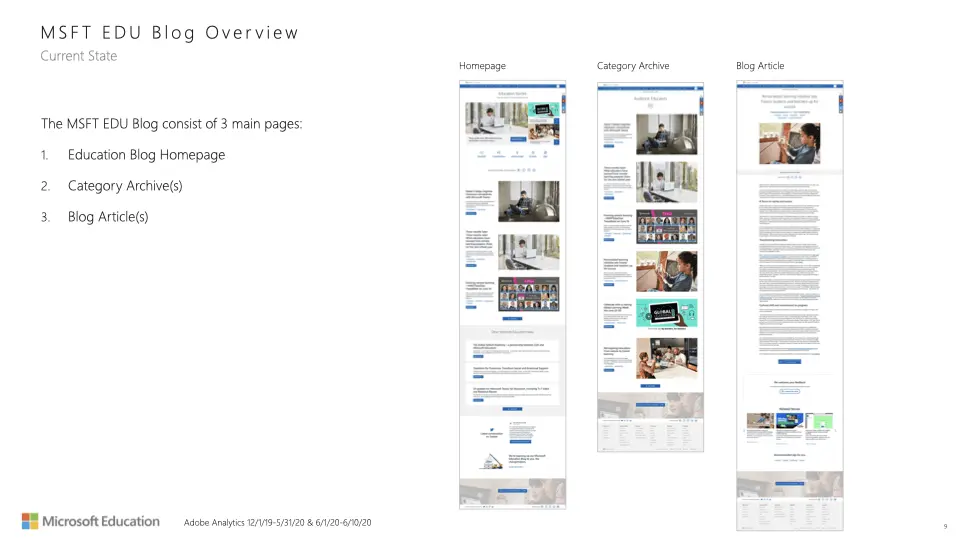Click the Category Archive page thumbnail

pos(650,267)
